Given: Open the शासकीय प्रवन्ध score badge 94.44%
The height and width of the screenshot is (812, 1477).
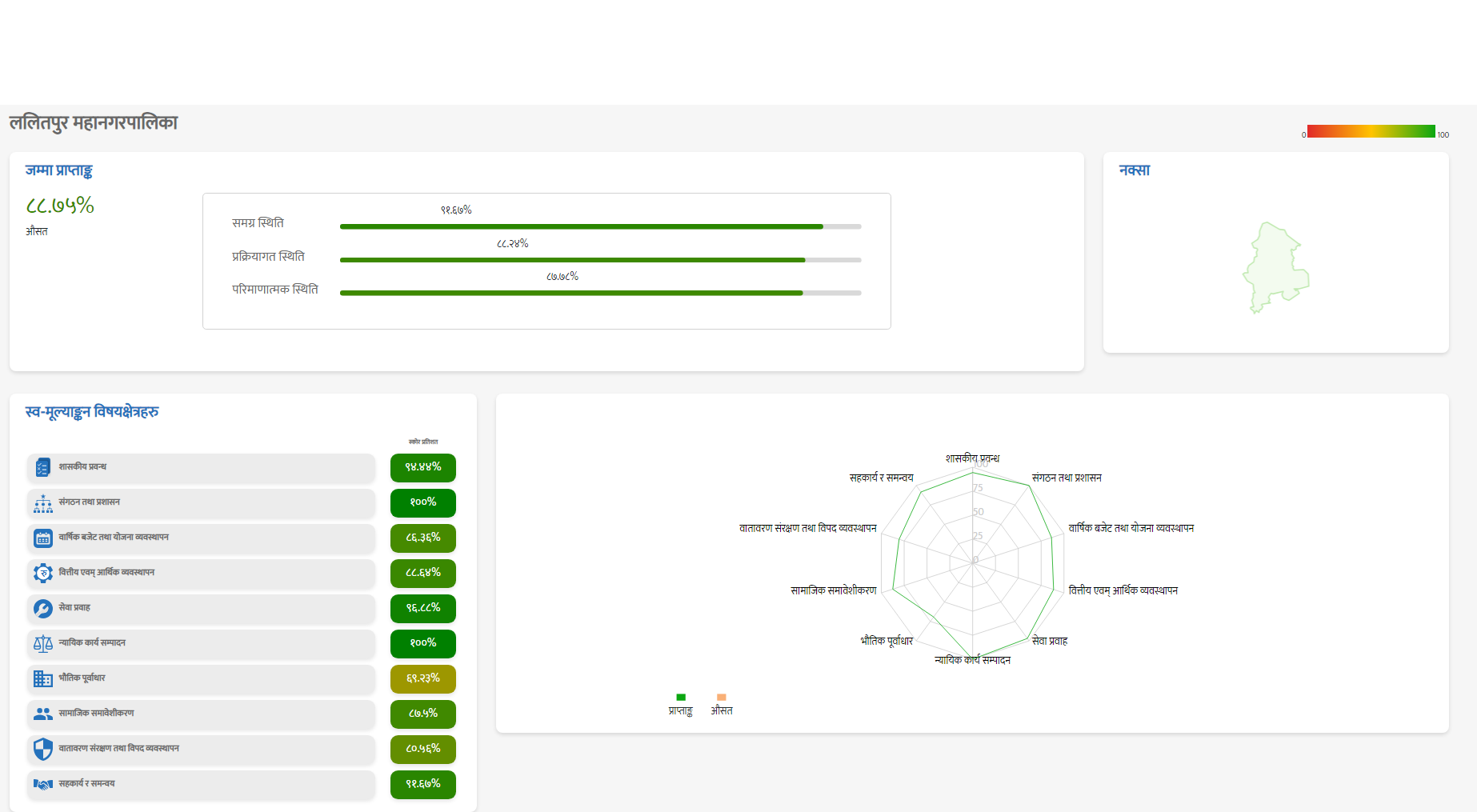Looking at the screenshot, I should pos(422,467).
